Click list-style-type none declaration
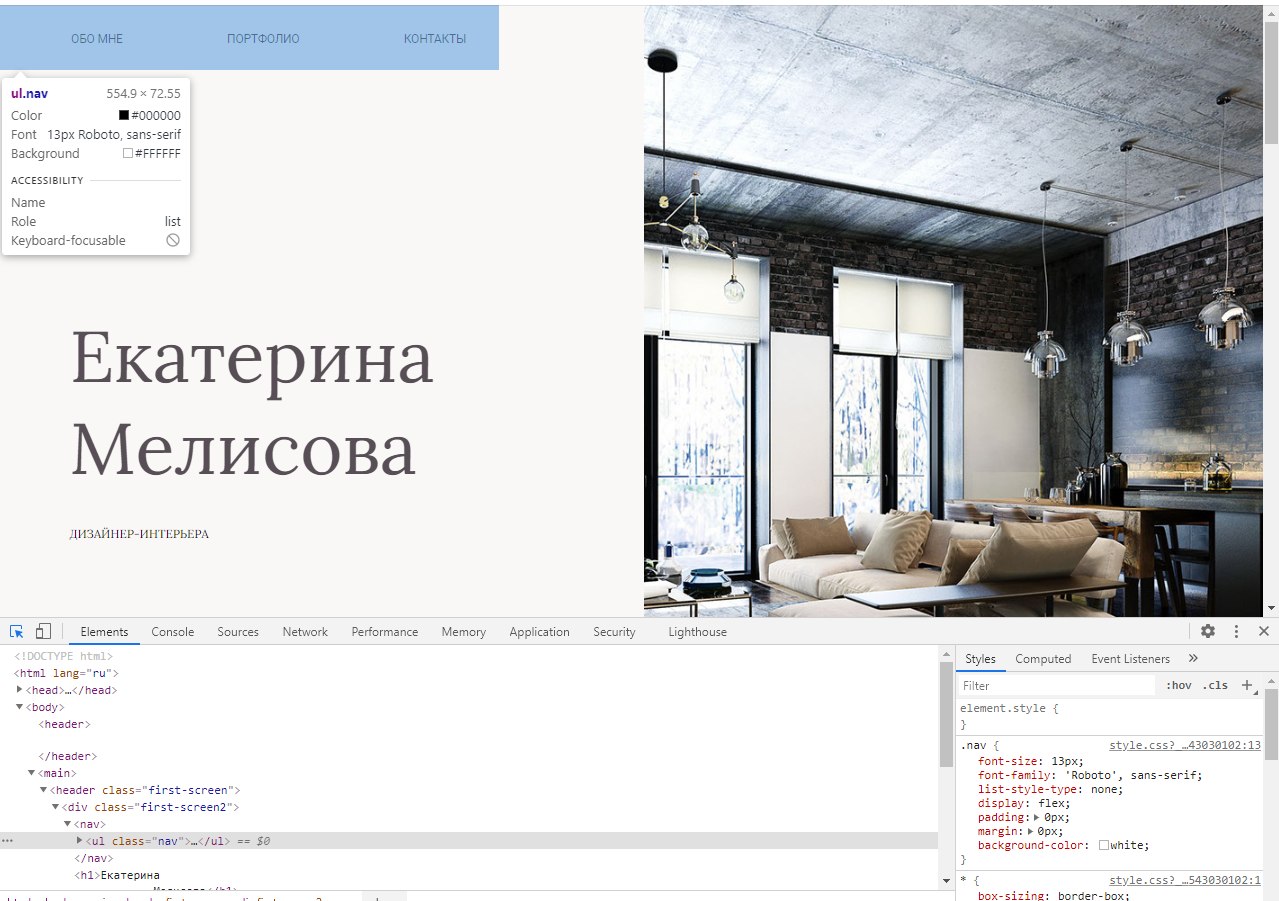Screen dimensions: 1279x901 [1051, 789]
